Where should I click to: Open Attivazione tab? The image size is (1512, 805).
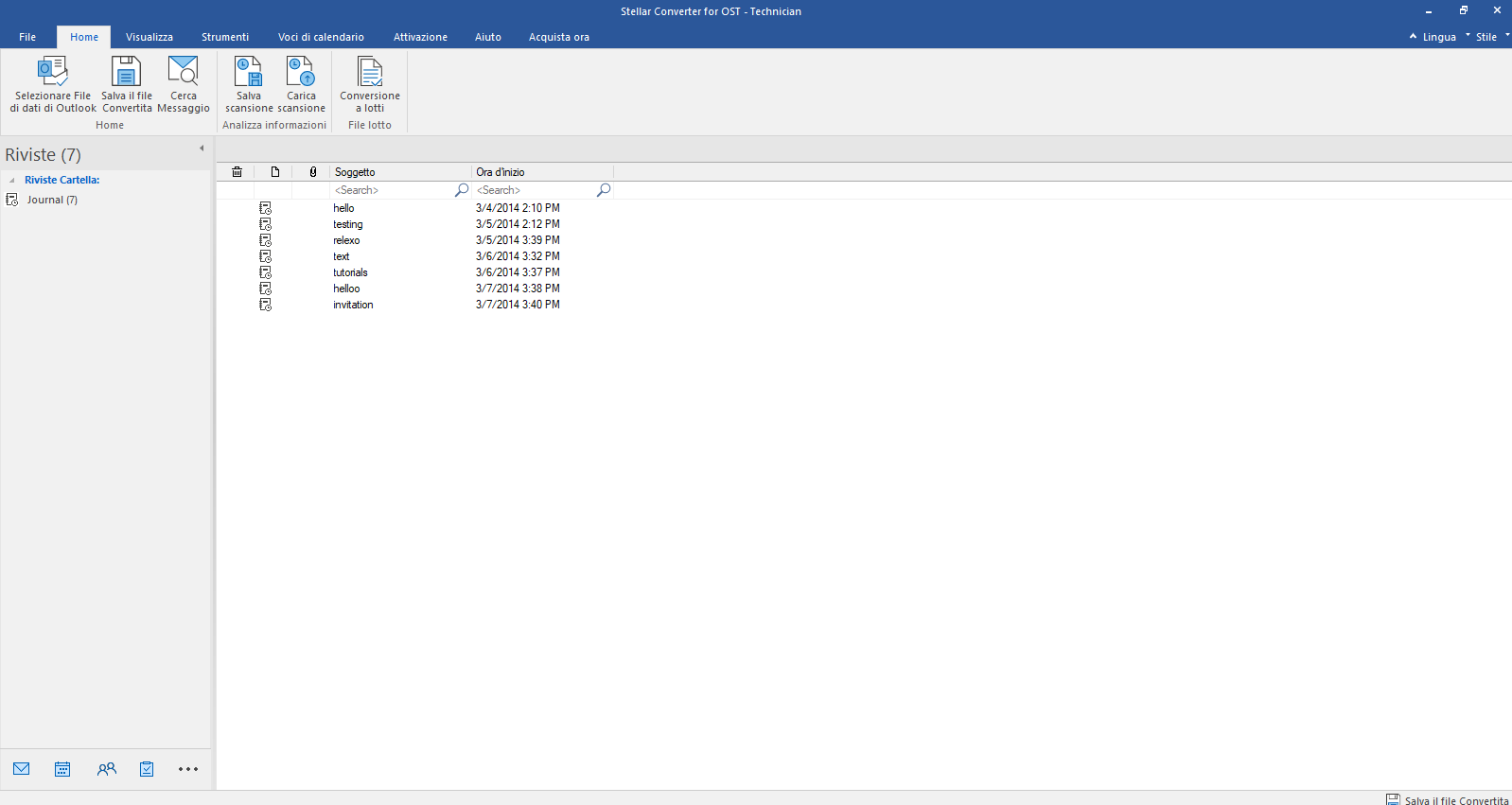point(420,37)
